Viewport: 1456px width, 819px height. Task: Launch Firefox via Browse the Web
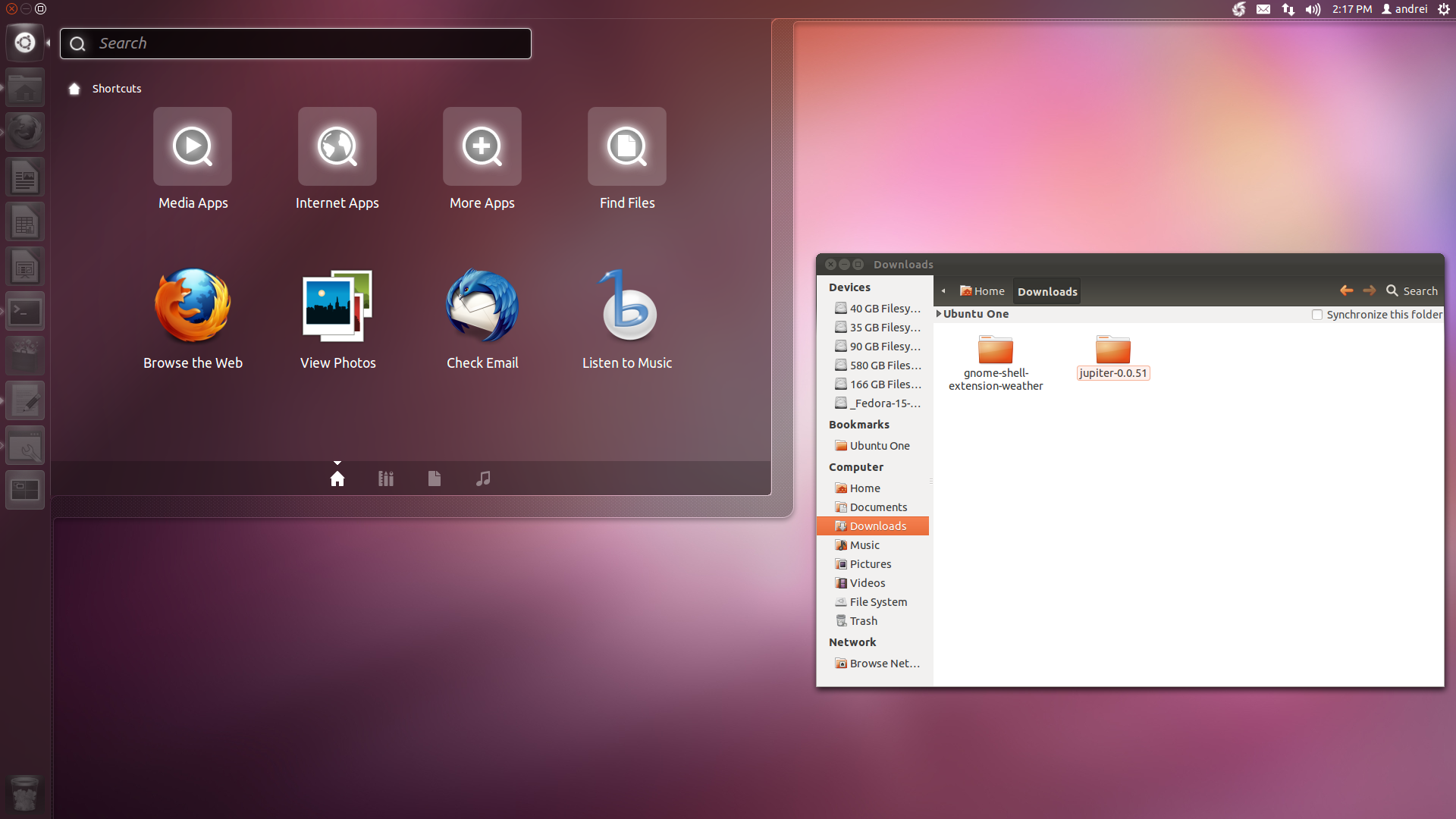[x=193, y=306]
